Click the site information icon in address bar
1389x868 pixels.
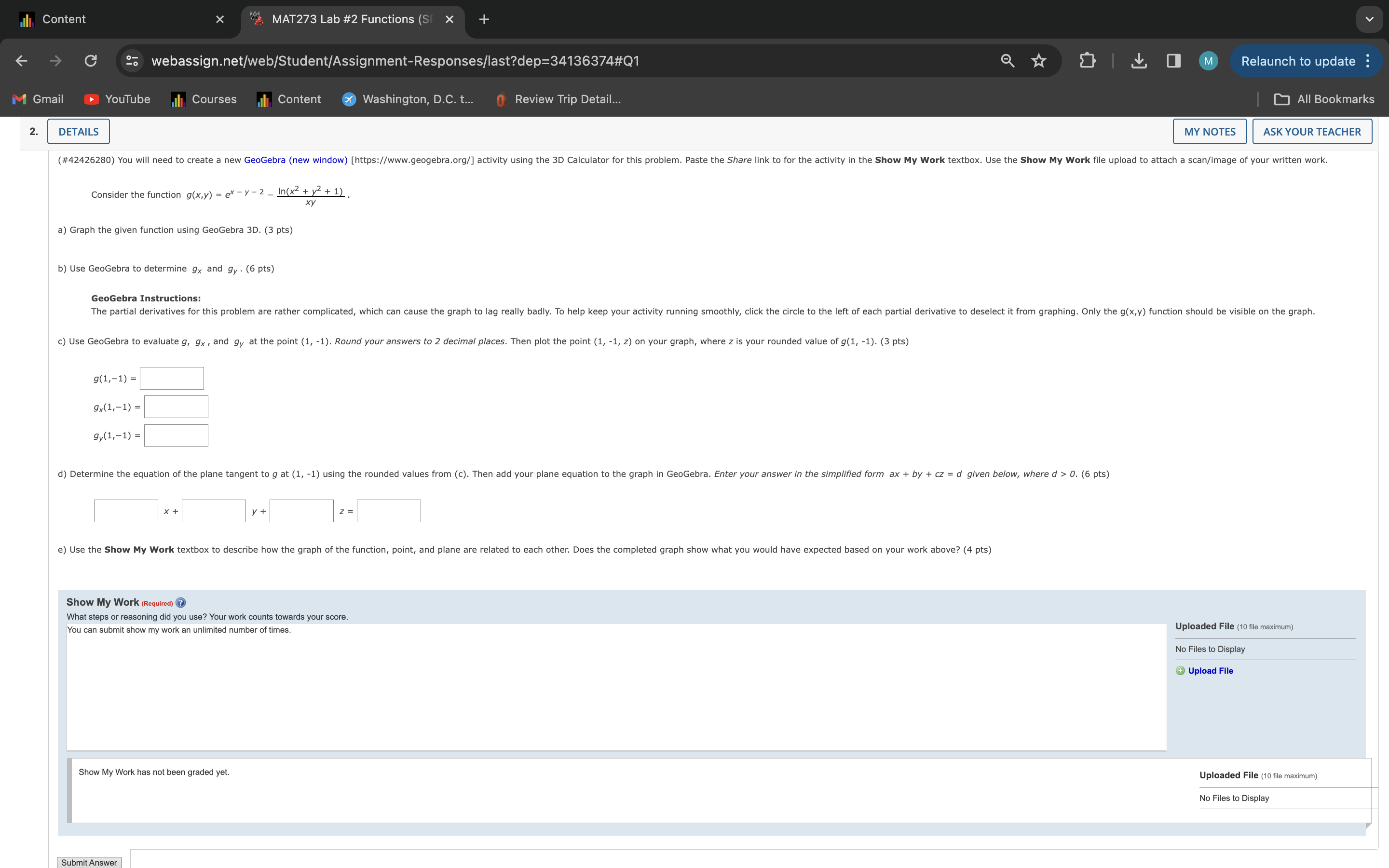tap(132, 61)
